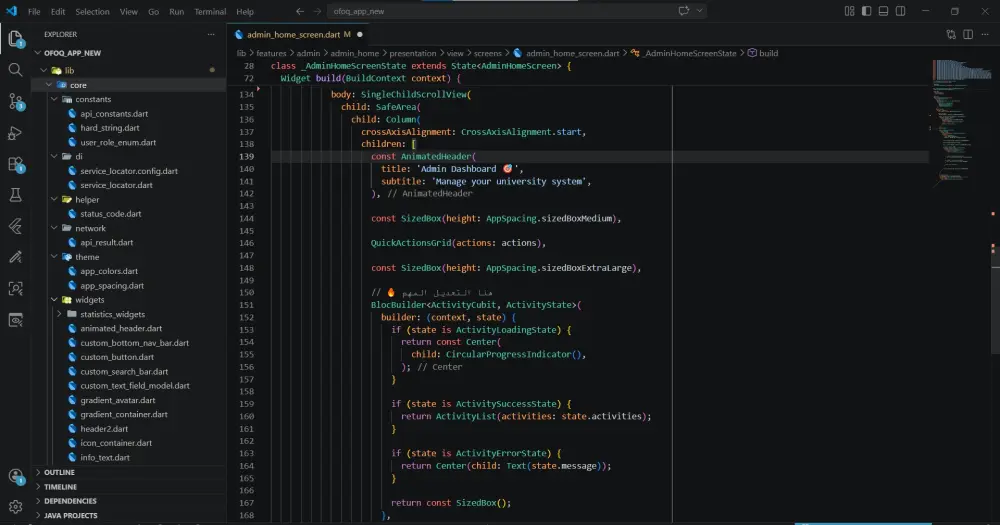
Task: Close the admin_home_screen.dart tab via unsaved dot
Action: click(x=360, y=34)
